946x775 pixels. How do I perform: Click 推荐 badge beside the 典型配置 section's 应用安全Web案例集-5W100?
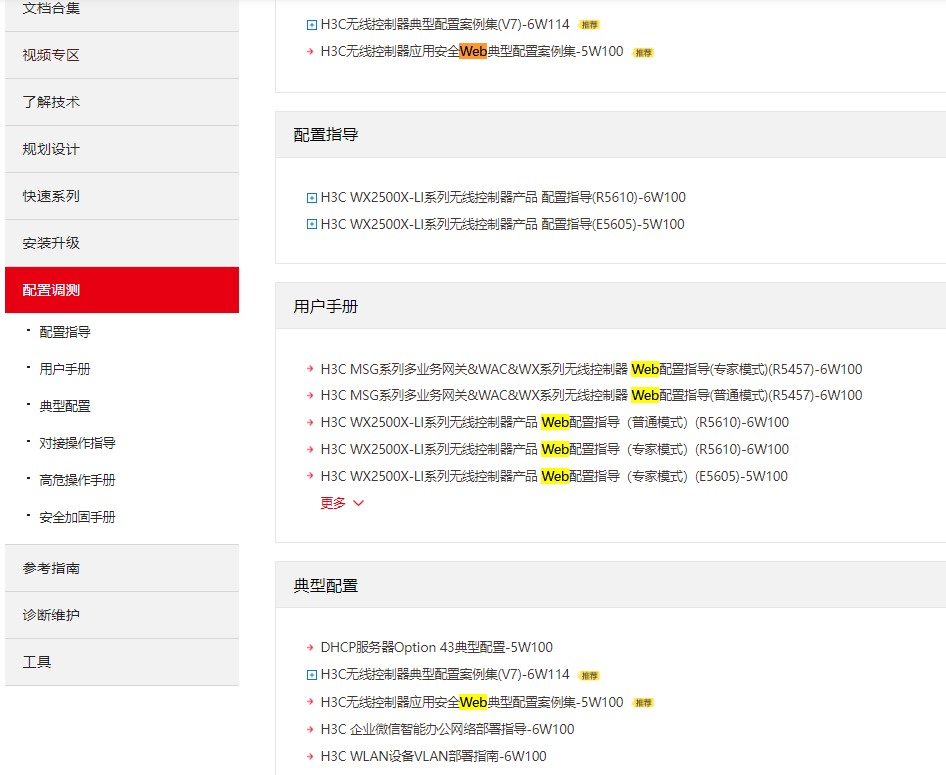click(644, 703)
